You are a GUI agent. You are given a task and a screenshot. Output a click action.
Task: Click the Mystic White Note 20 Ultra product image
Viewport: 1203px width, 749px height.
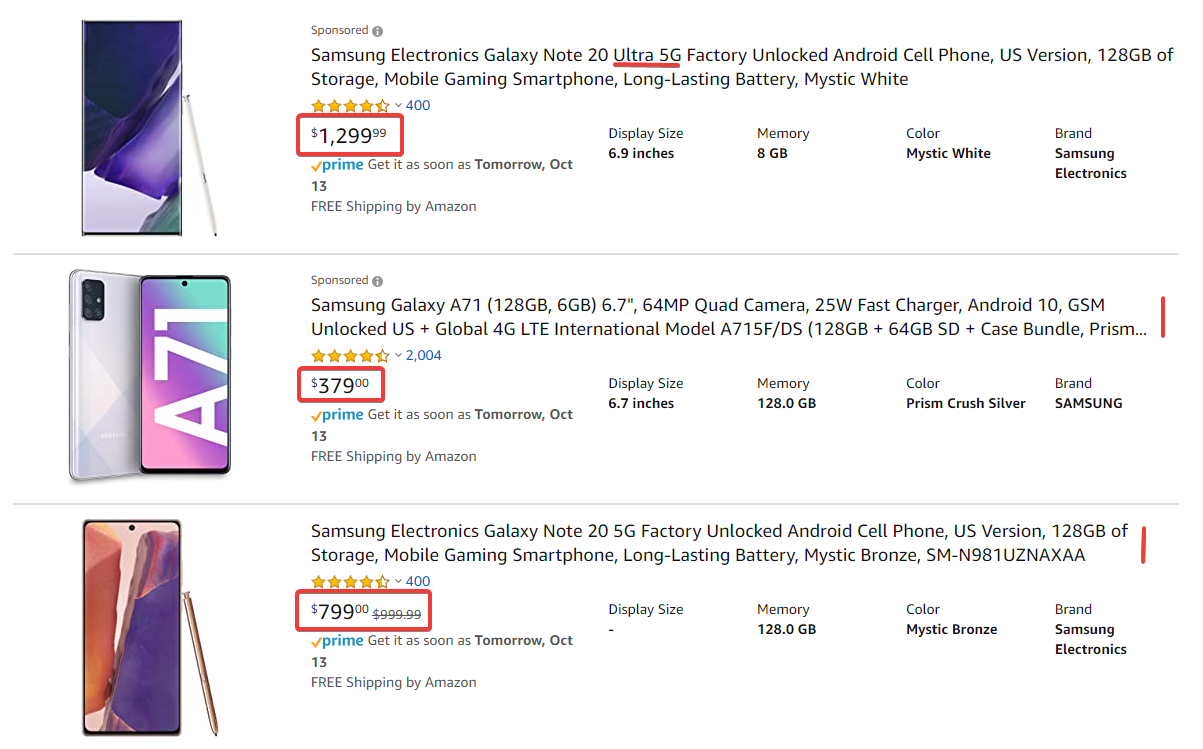click(150, 128)
